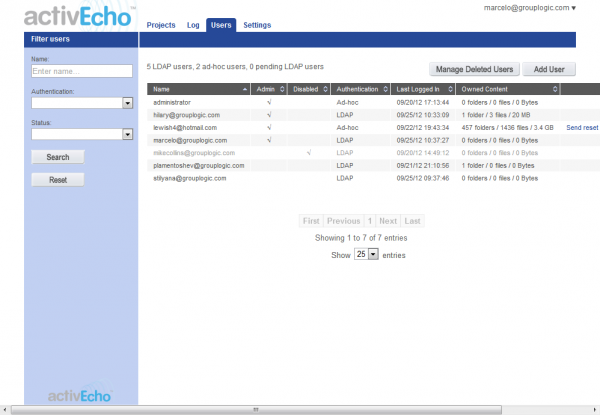Click Manage Deleted Users button
The image size is (600, 415).
point(474,69)
